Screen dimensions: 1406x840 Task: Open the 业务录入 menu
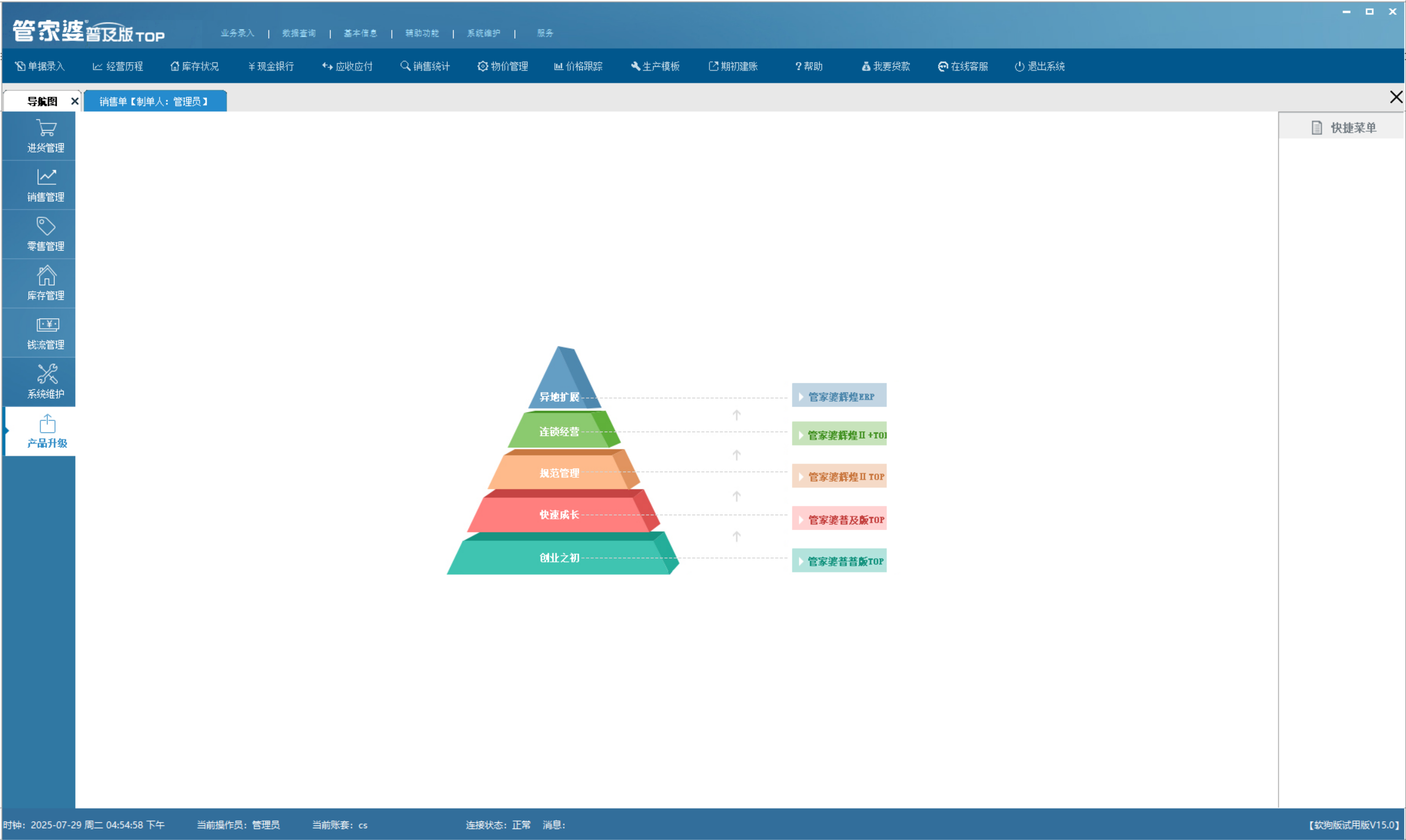click(238, 33)
